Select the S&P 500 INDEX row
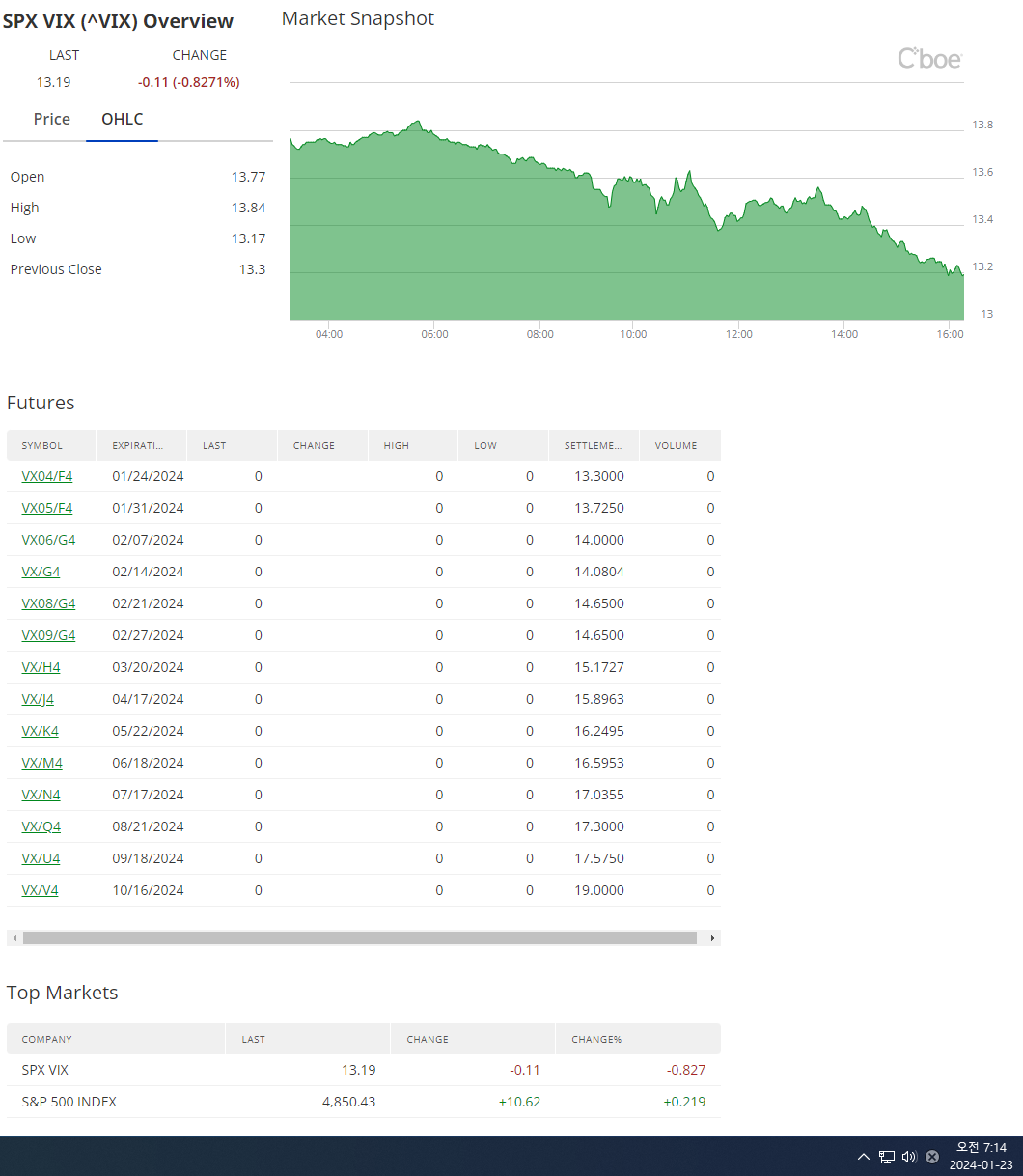 [x=364, y=1102]
